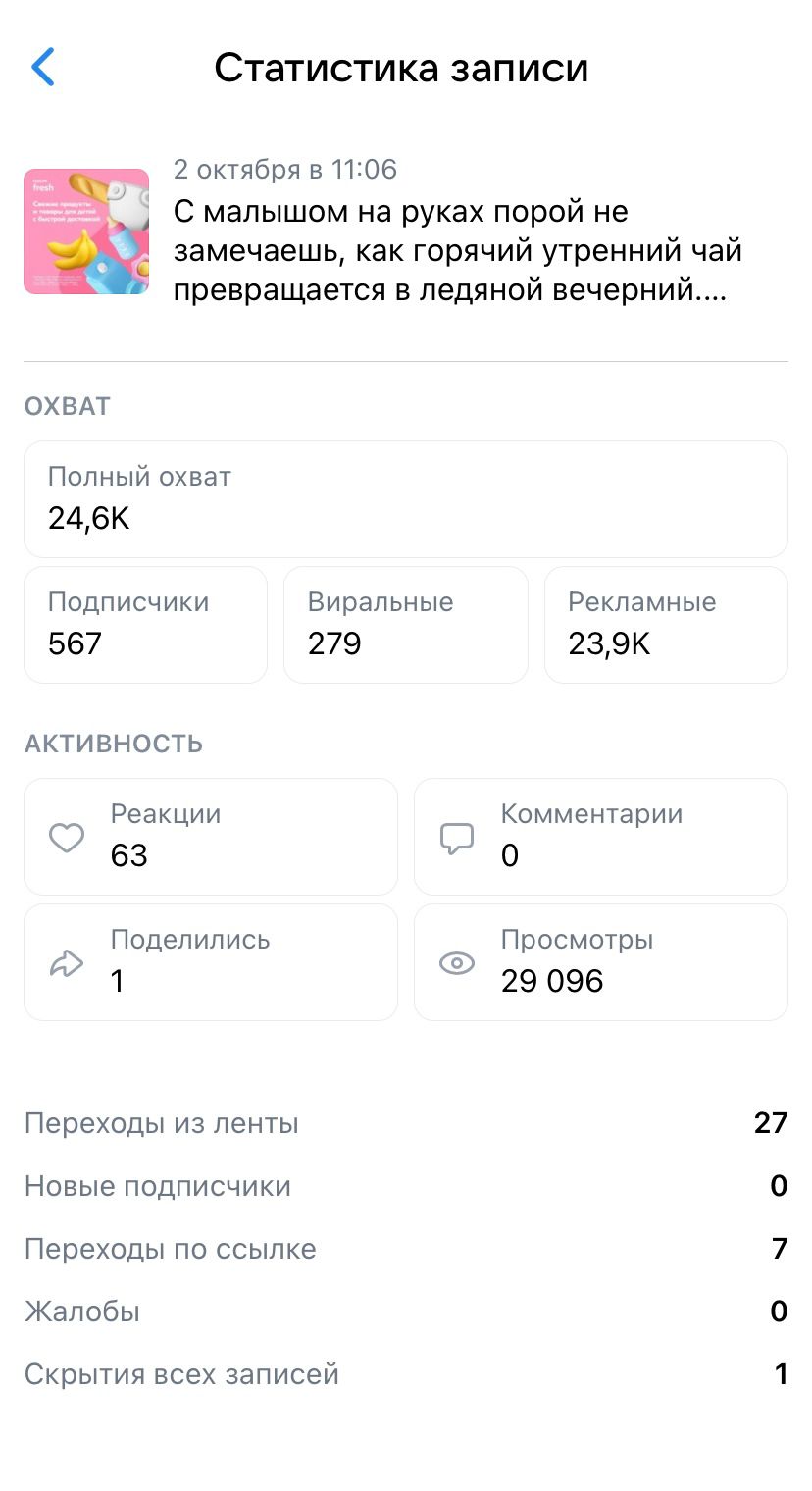The width and height of the screenshot is (812, 1491).
Task: Tap the post date '2 октября в 11:06'
Action: (x=285, y=170)
